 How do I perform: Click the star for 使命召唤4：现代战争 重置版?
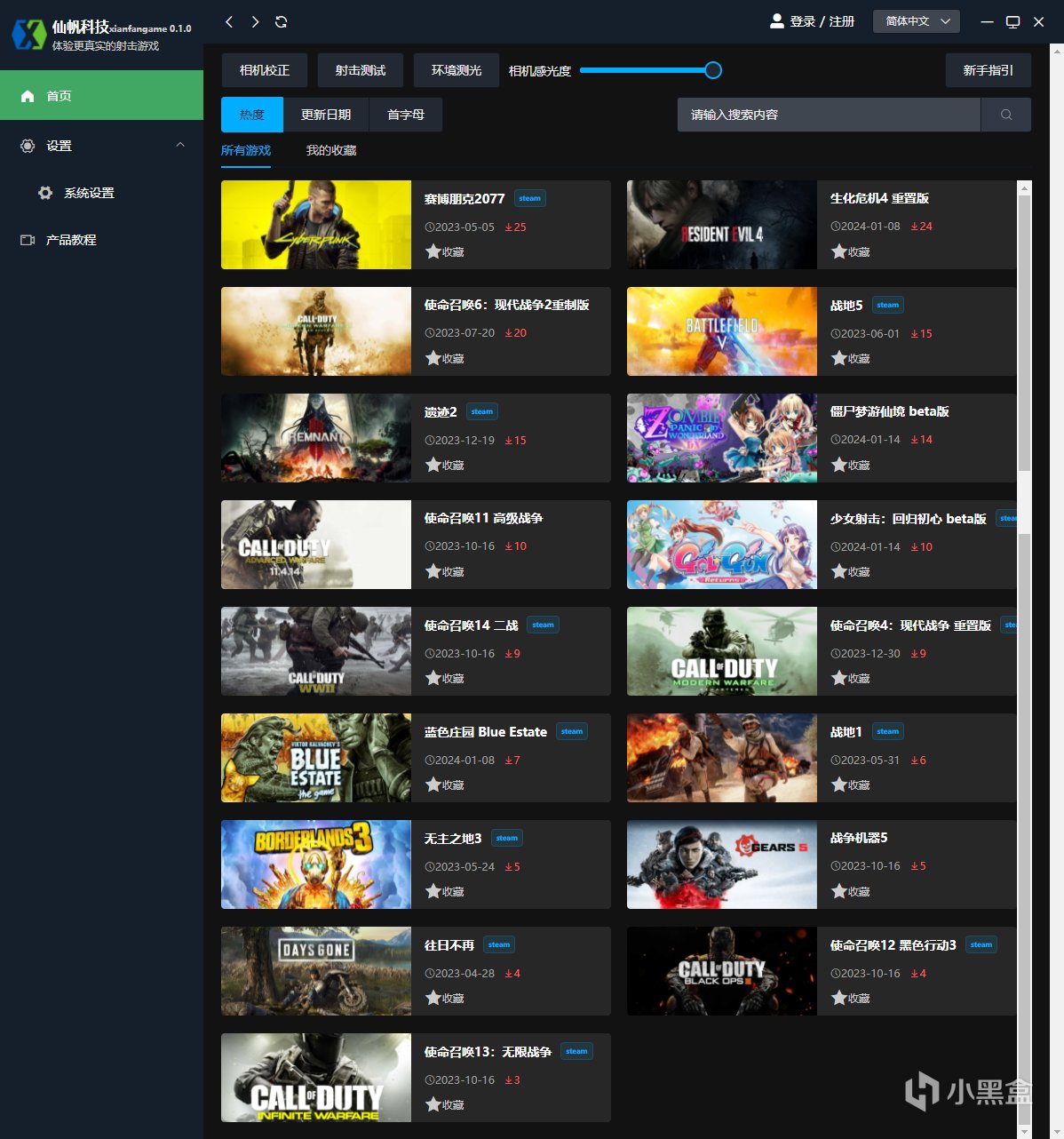pos(839,678)
